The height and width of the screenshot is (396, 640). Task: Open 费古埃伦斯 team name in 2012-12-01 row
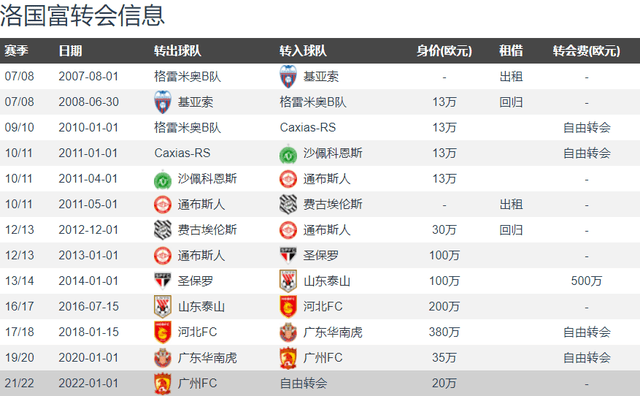(x=207, y=230)
